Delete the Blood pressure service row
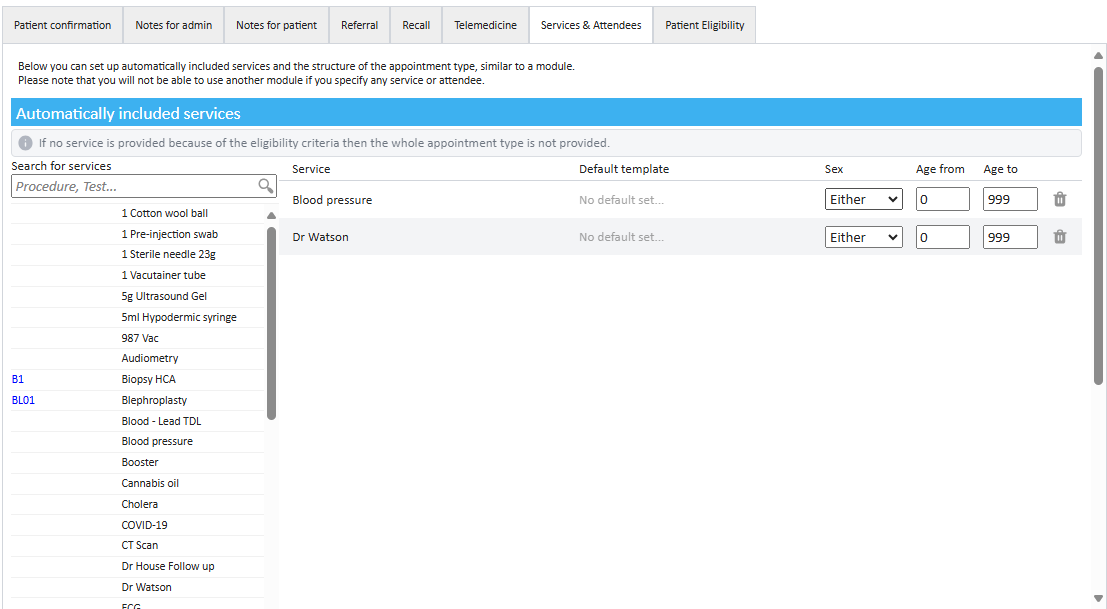 [x=1060, y=200]
